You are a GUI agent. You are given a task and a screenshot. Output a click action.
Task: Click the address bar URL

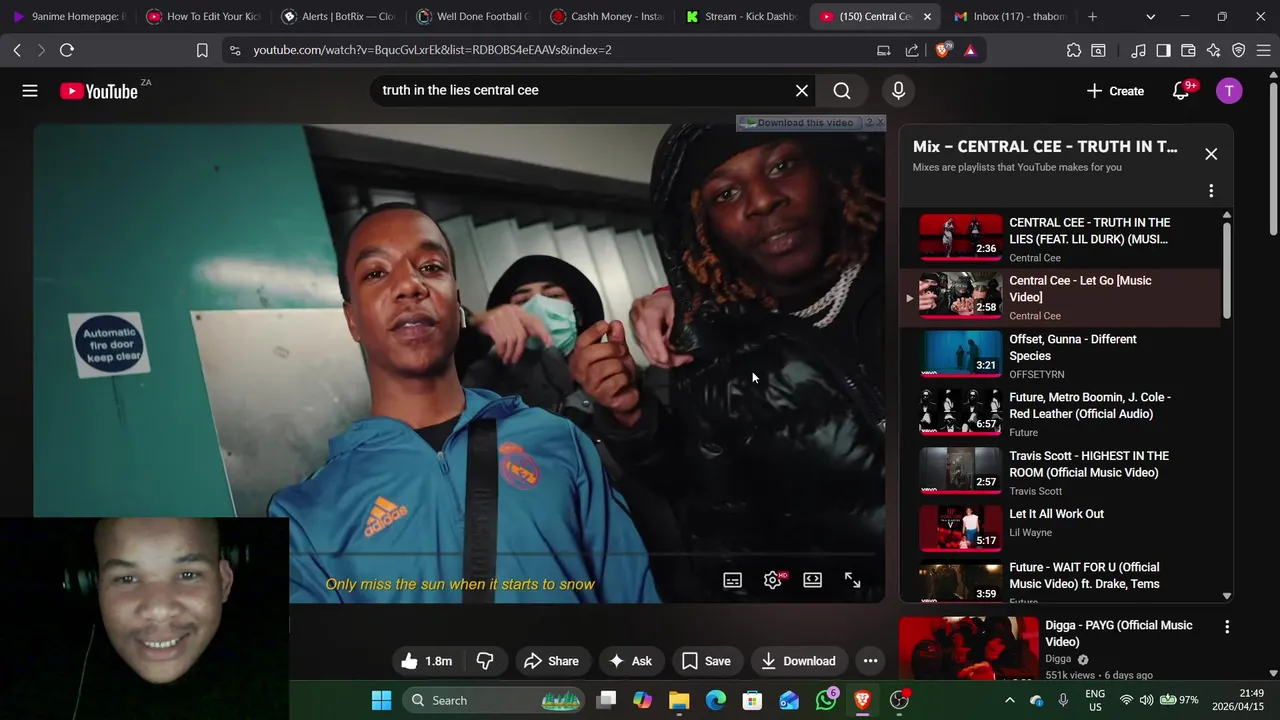point(432,50)
